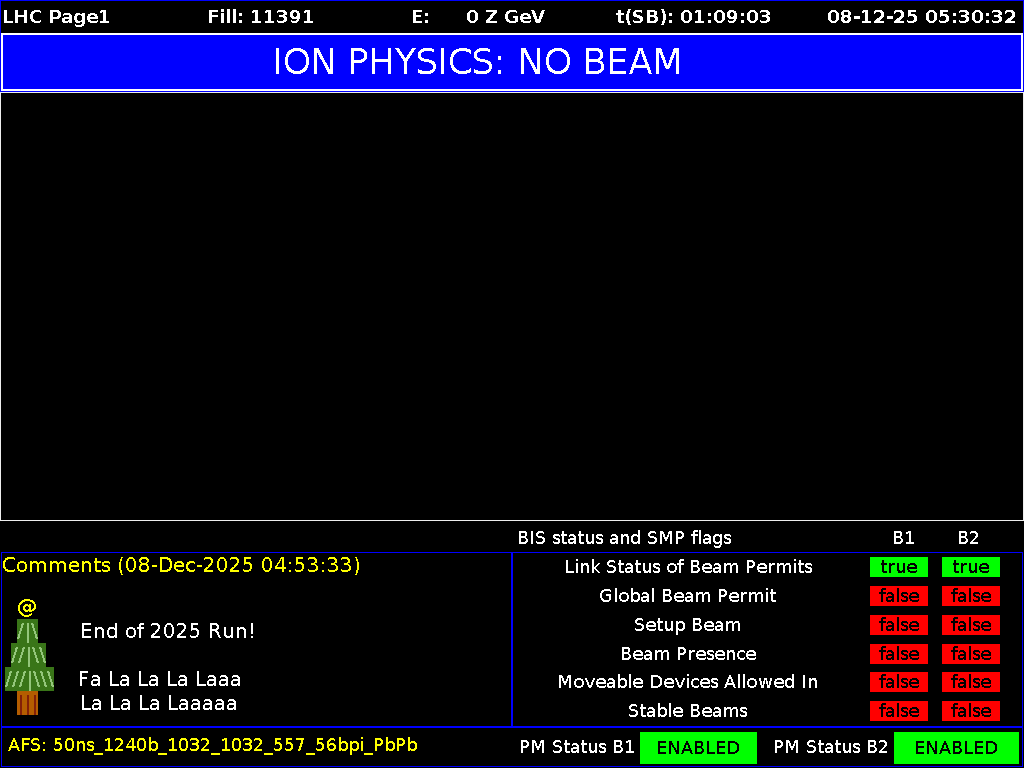Click the AFS filling scheme text

215,745
